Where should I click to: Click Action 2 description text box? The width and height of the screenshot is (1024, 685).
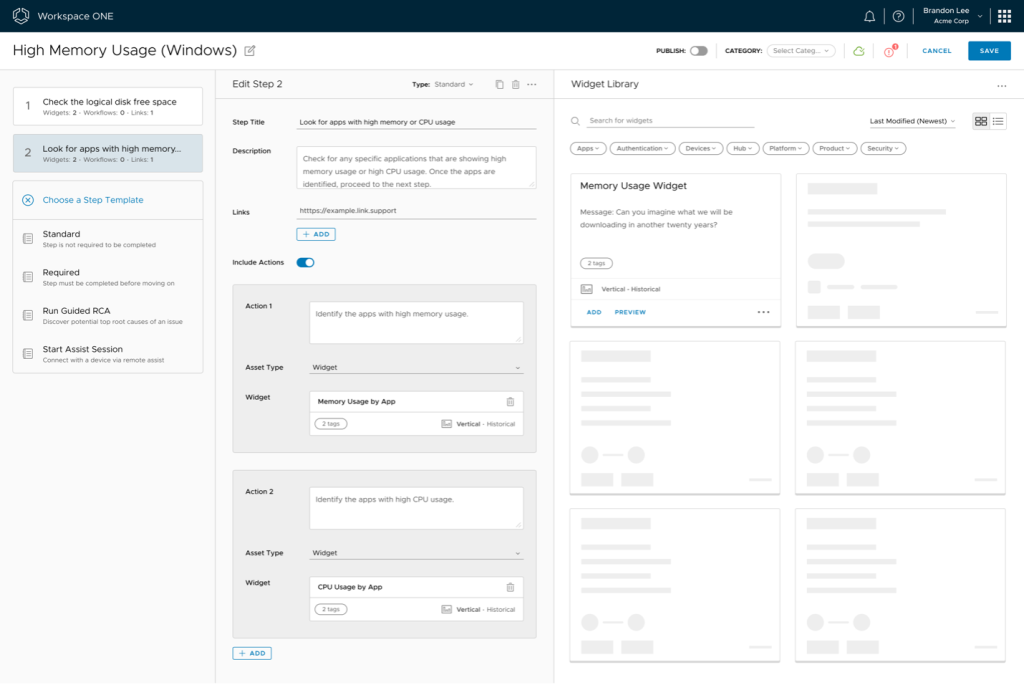point(416,508)
